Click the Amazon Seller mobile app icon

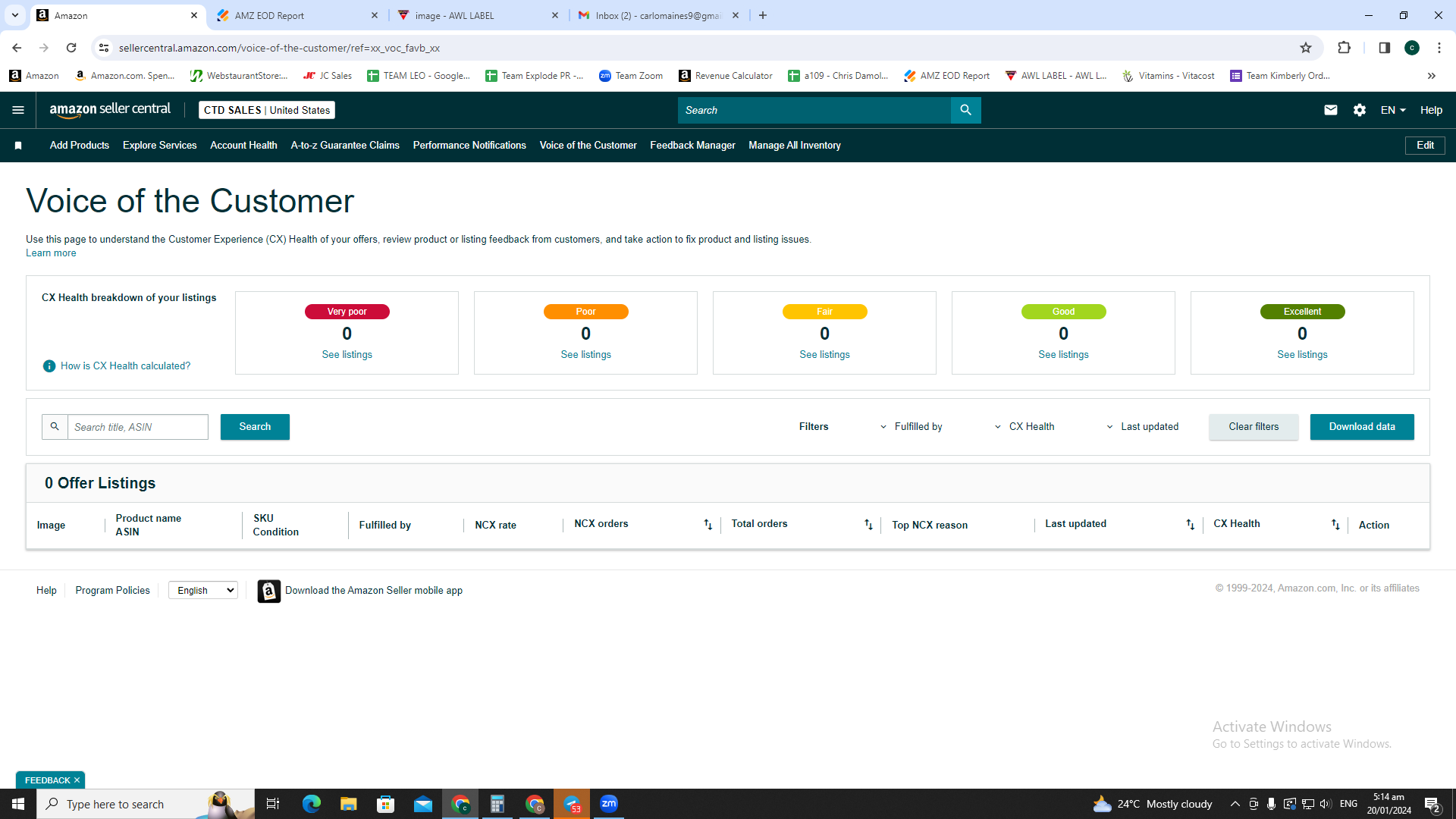[x=268, y=591]
